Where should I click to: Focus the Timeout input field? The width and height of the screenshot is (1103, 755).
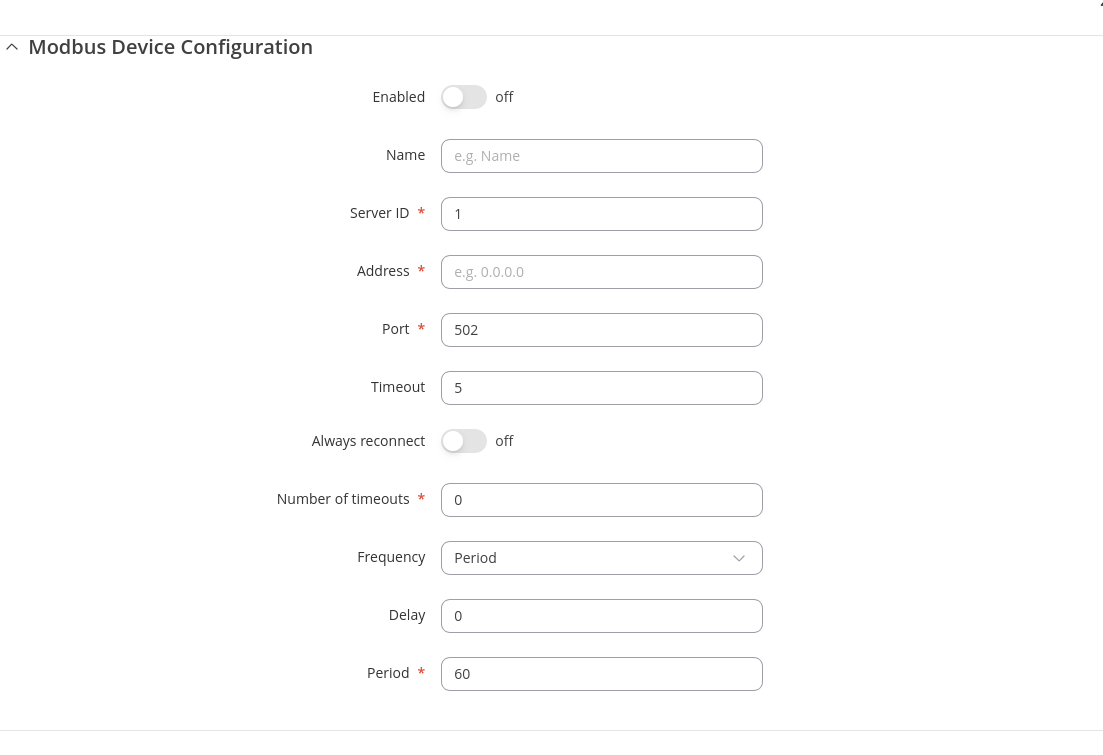(601, 388)
